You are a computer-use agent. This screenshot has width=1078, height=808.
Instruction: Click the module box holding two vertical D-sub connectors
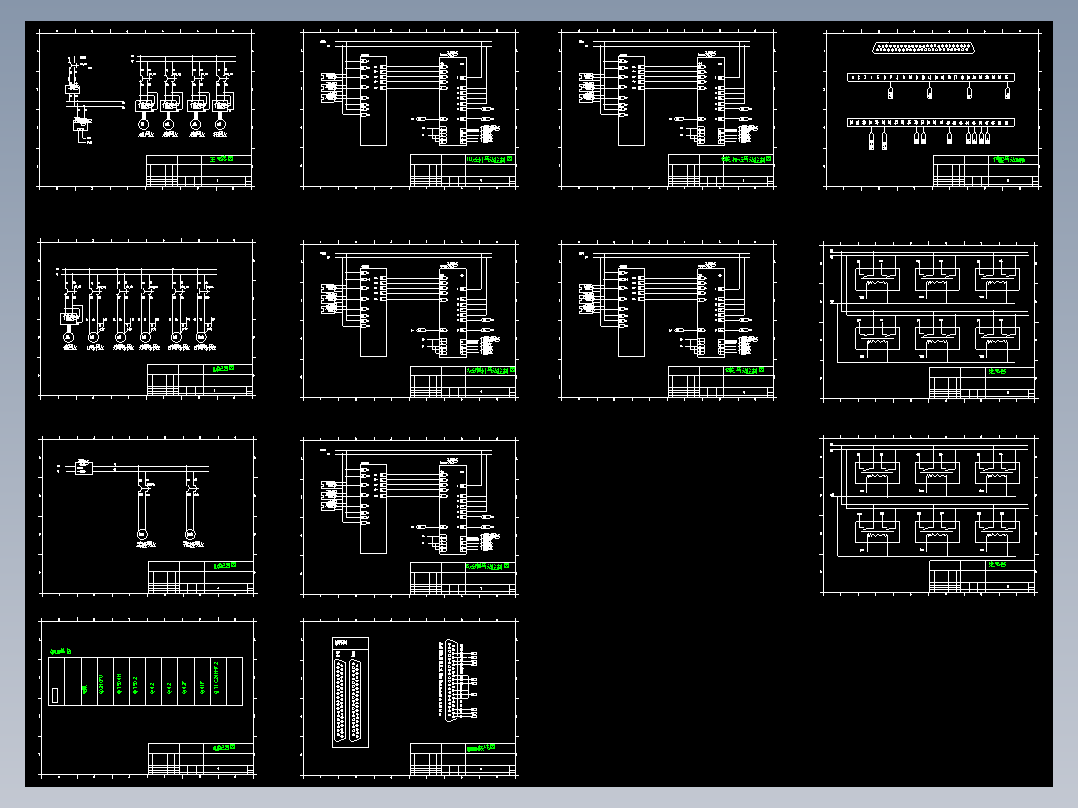click(351, 692)
